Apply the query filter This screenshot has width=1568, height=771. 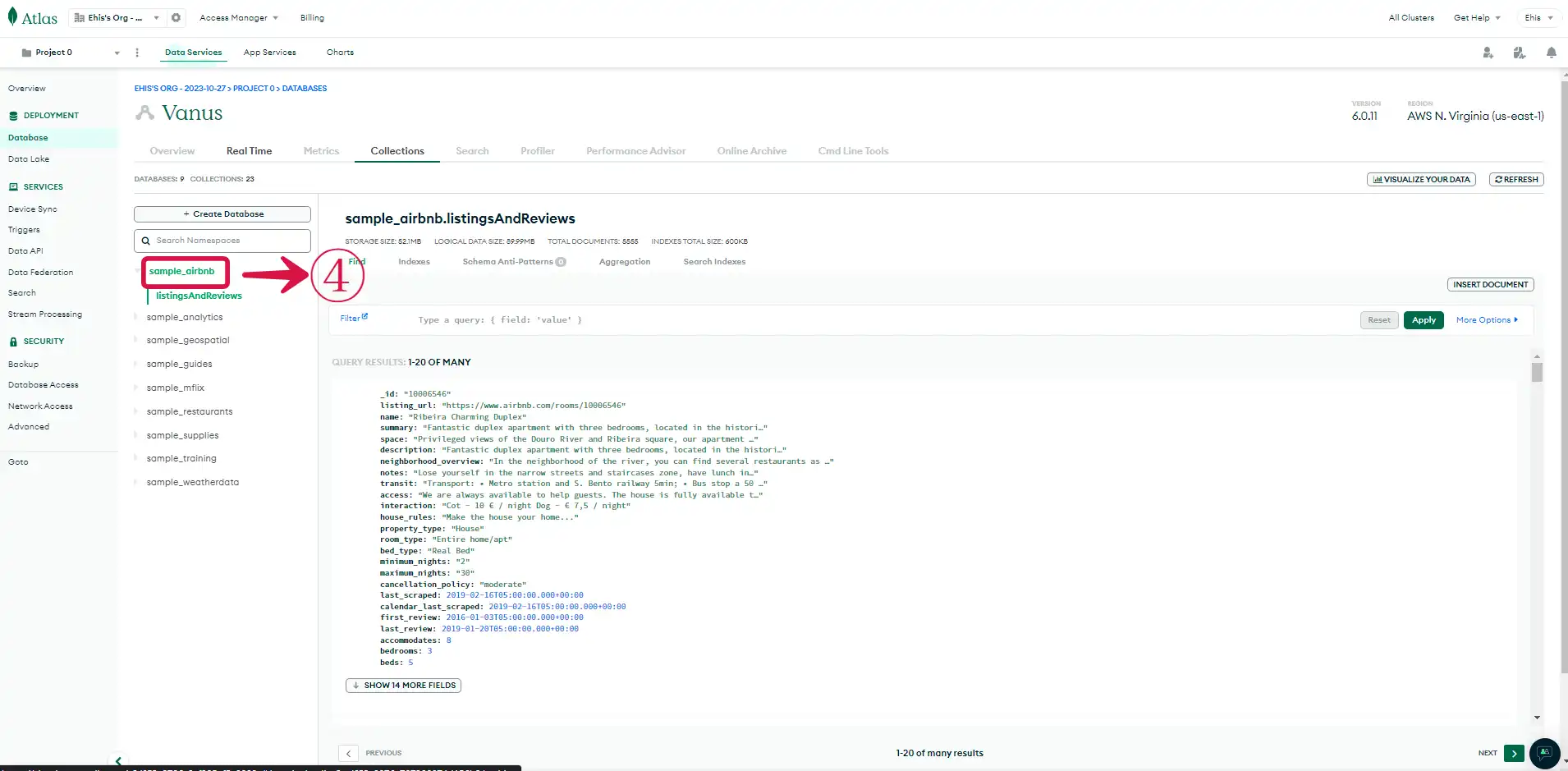point(1424,320)
